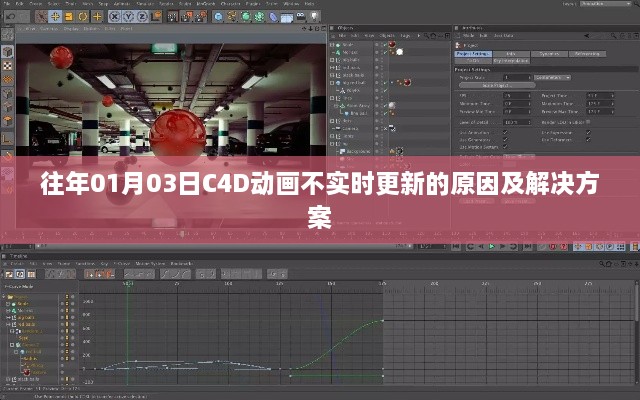Expand the third row null object
The width and height of the screenshot is (640, 400).
pyautogui.click(x=332, y=60)
